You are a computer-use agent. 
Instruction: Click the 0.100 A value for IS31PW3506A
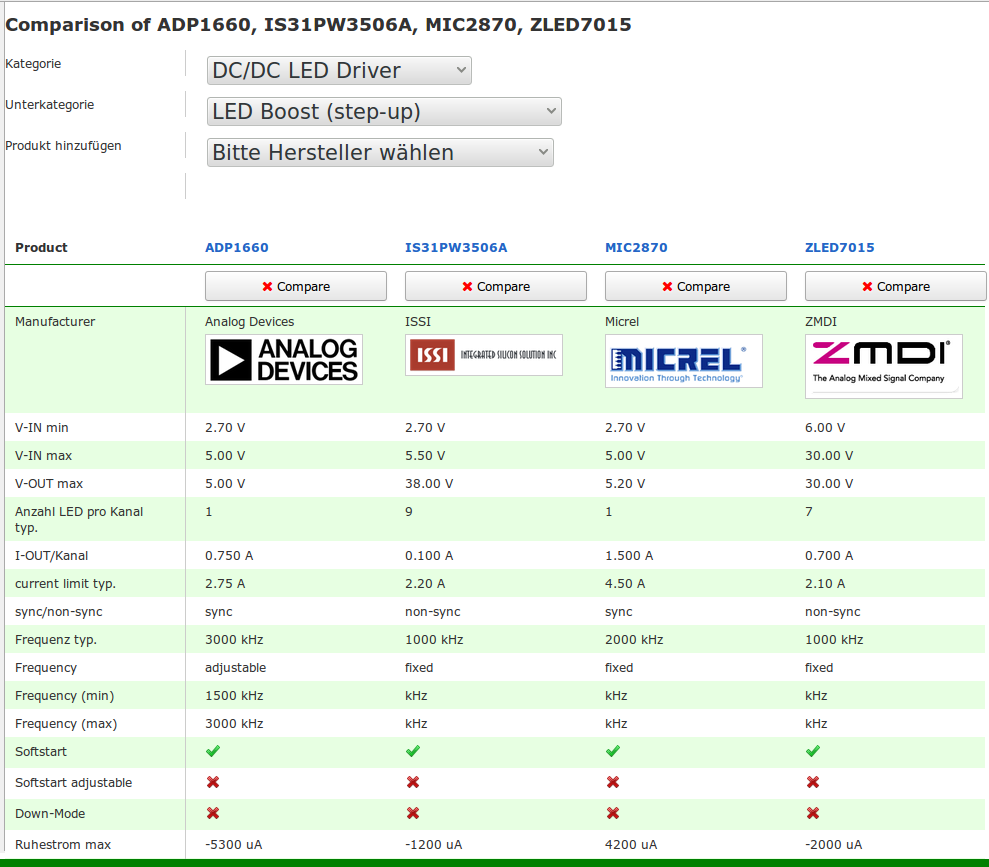[429, 556]
